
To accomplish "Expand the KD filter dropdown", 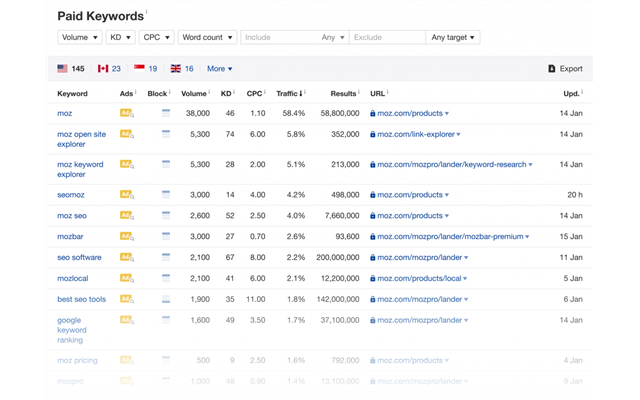I will (x=120, y=37).
